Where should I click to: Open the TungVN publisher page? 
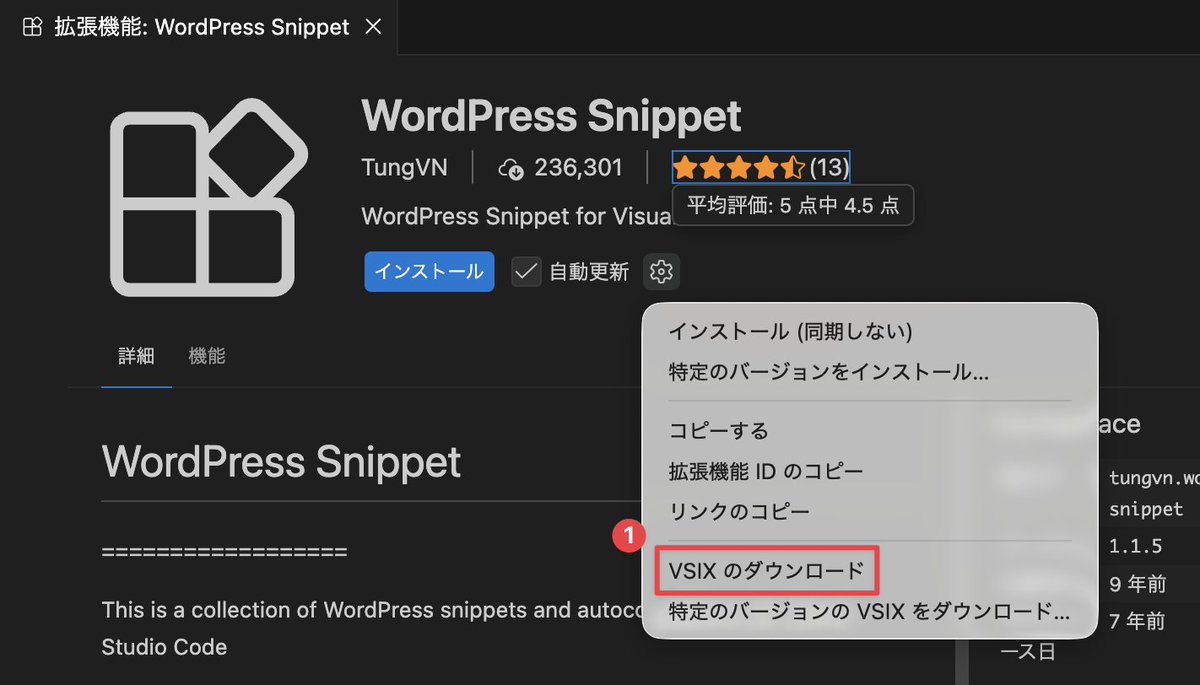tap(405, 168)
